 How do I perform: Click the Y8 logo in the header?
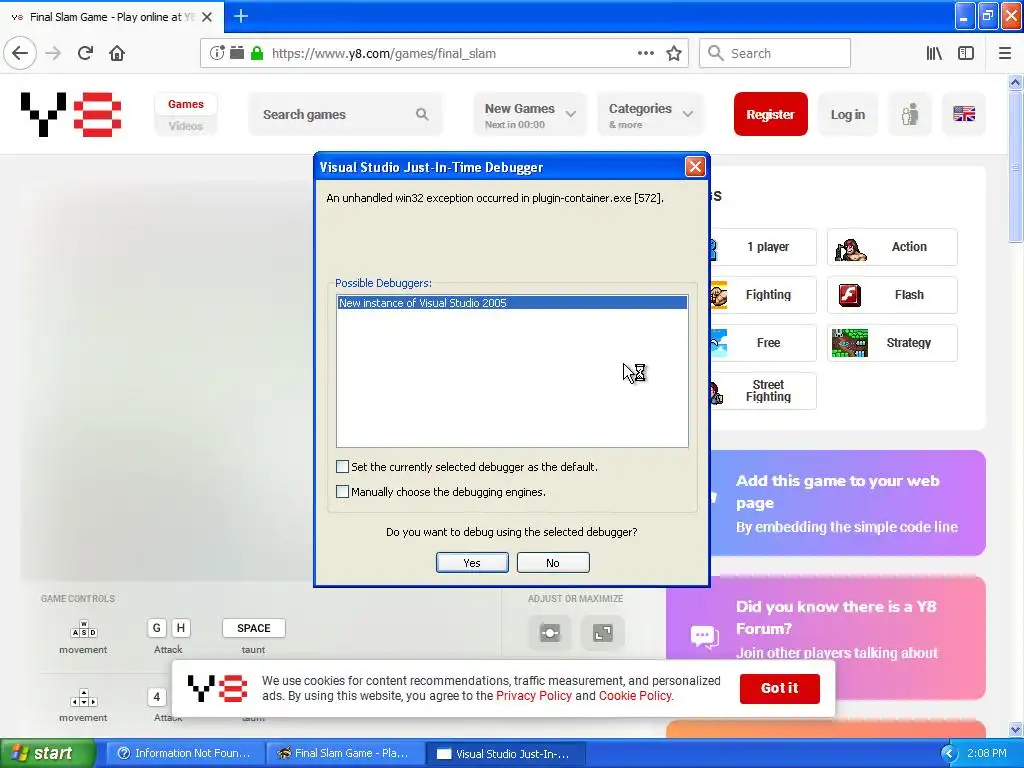pos(71,114)
